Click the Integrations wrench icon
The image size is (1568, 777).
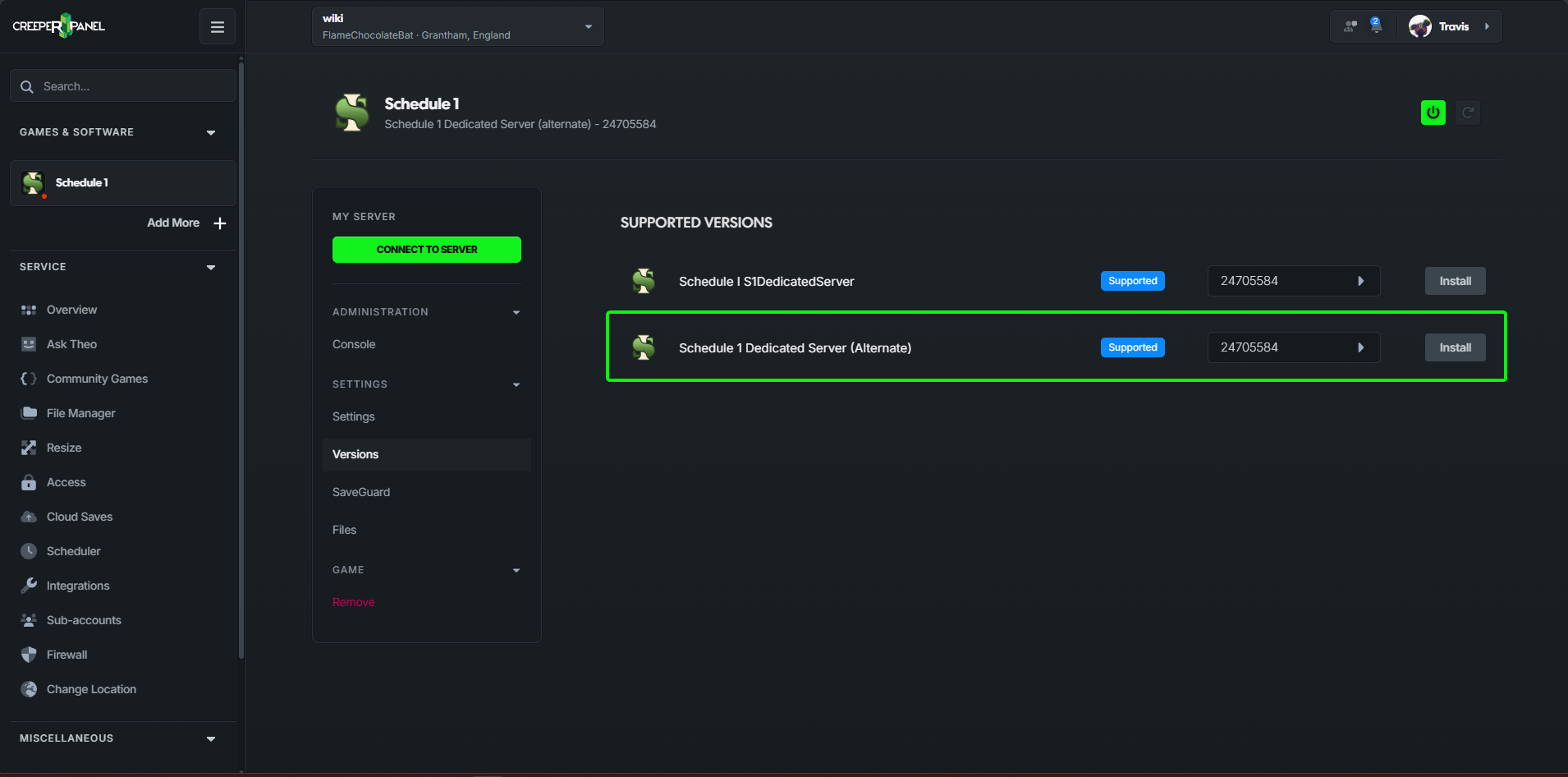coord(29,586)
